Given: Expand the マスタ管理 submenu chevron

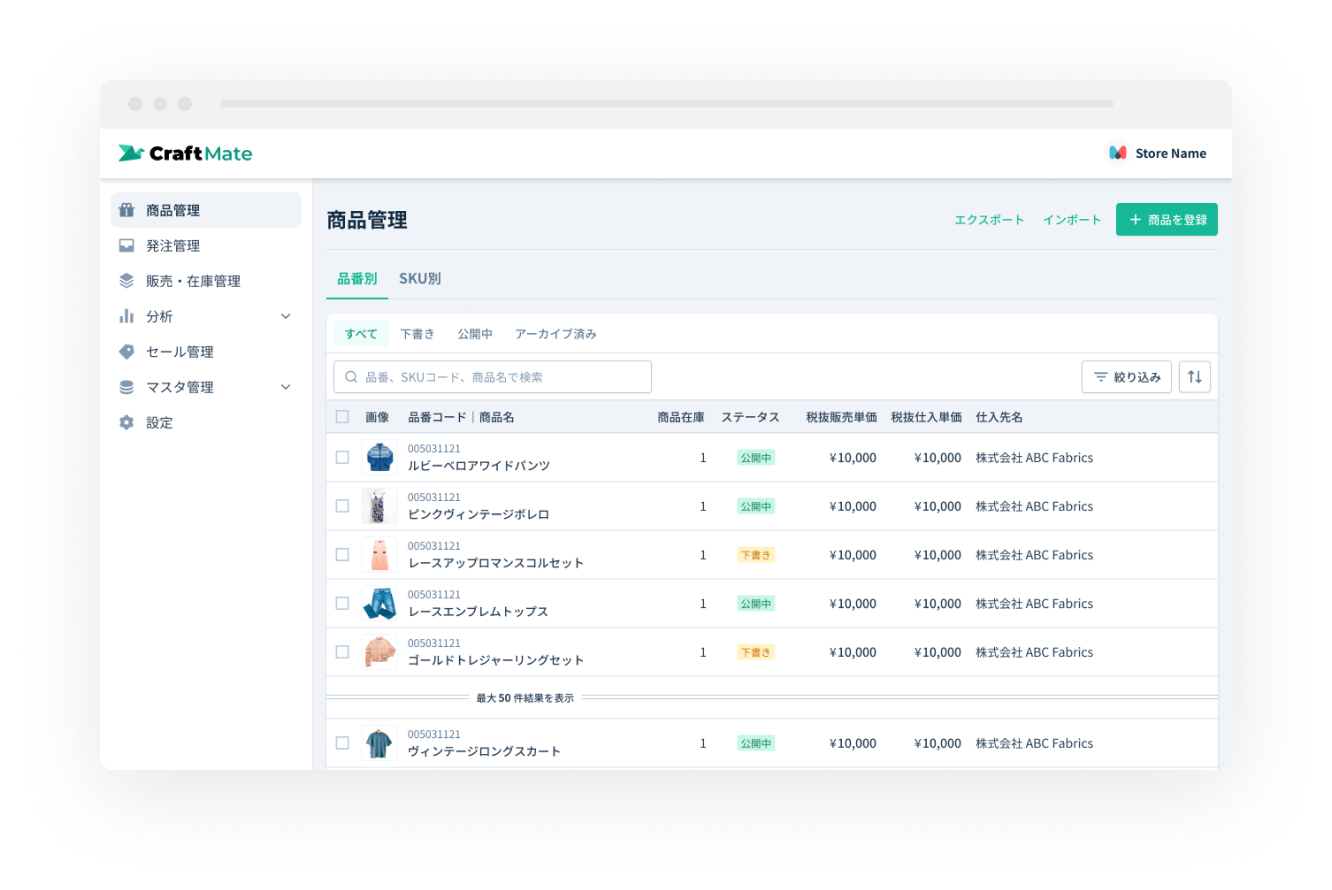Looking at the screenshot, I should tap(285, 387).
